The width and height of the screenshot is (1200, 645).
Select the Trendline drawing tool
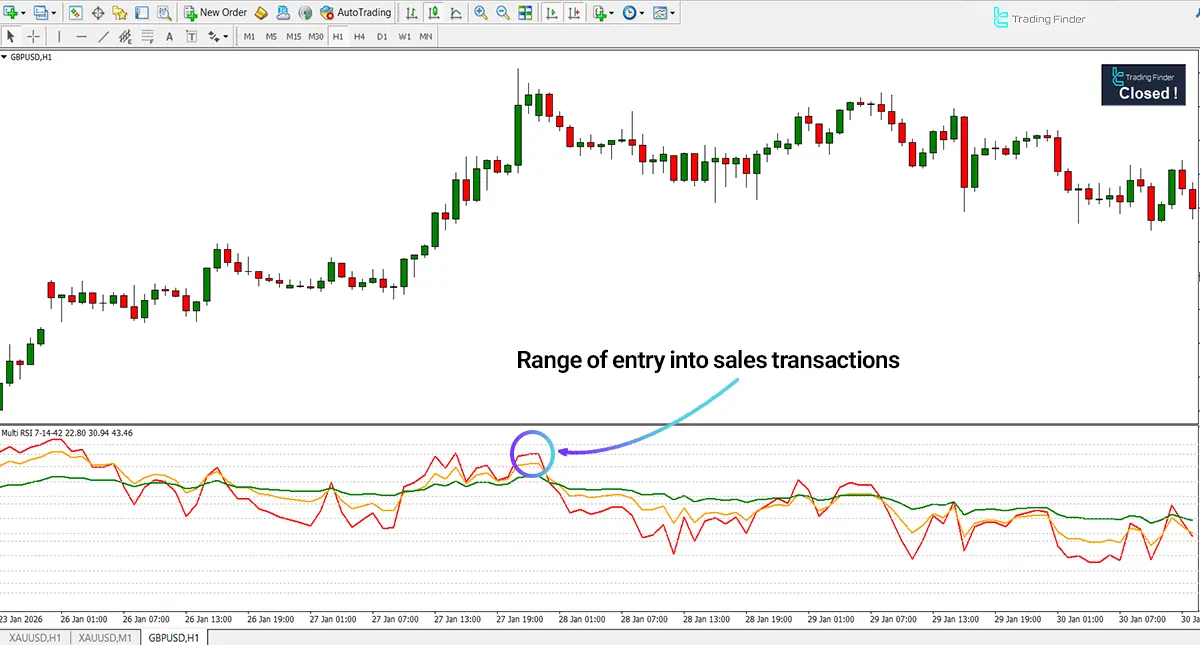coord(104,36)
